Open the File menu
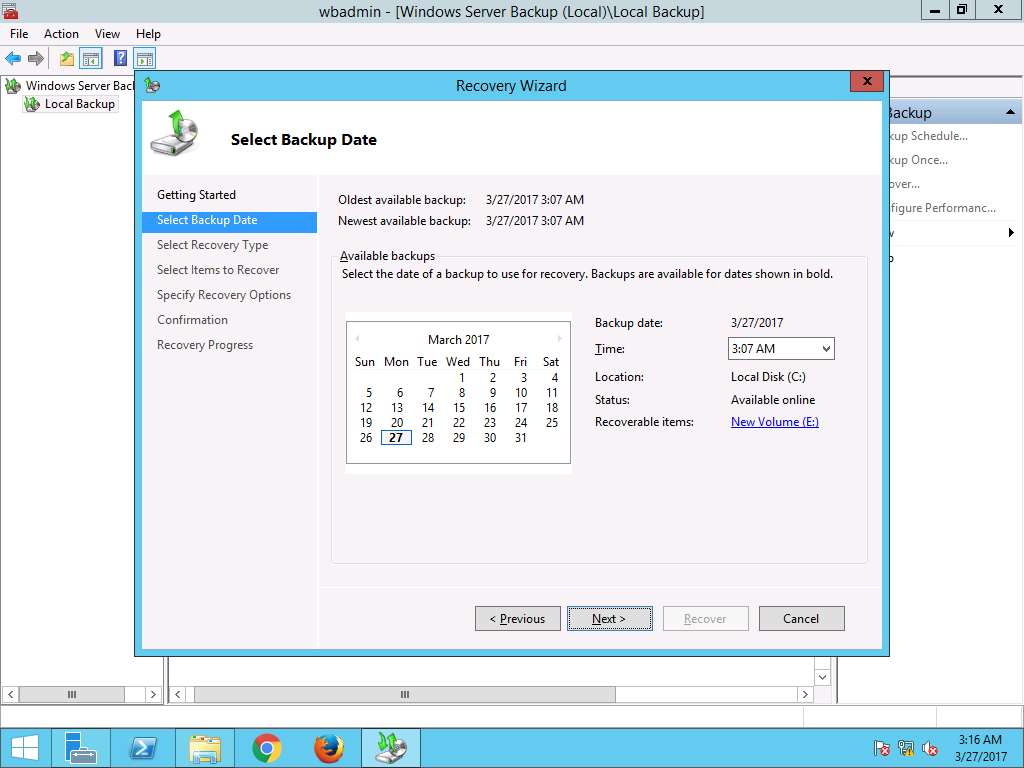 pyautogui.click(x=19, y=34)
